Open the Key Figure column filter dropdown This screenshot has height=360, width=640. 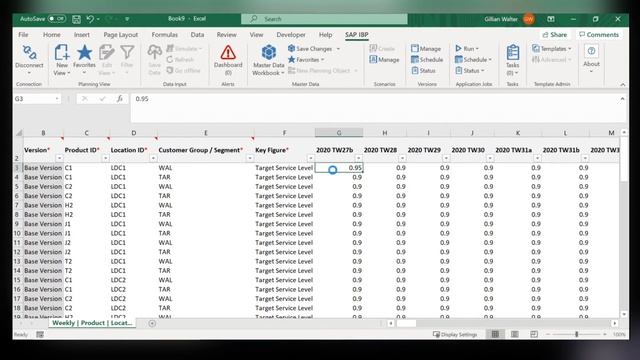point(311,158)
